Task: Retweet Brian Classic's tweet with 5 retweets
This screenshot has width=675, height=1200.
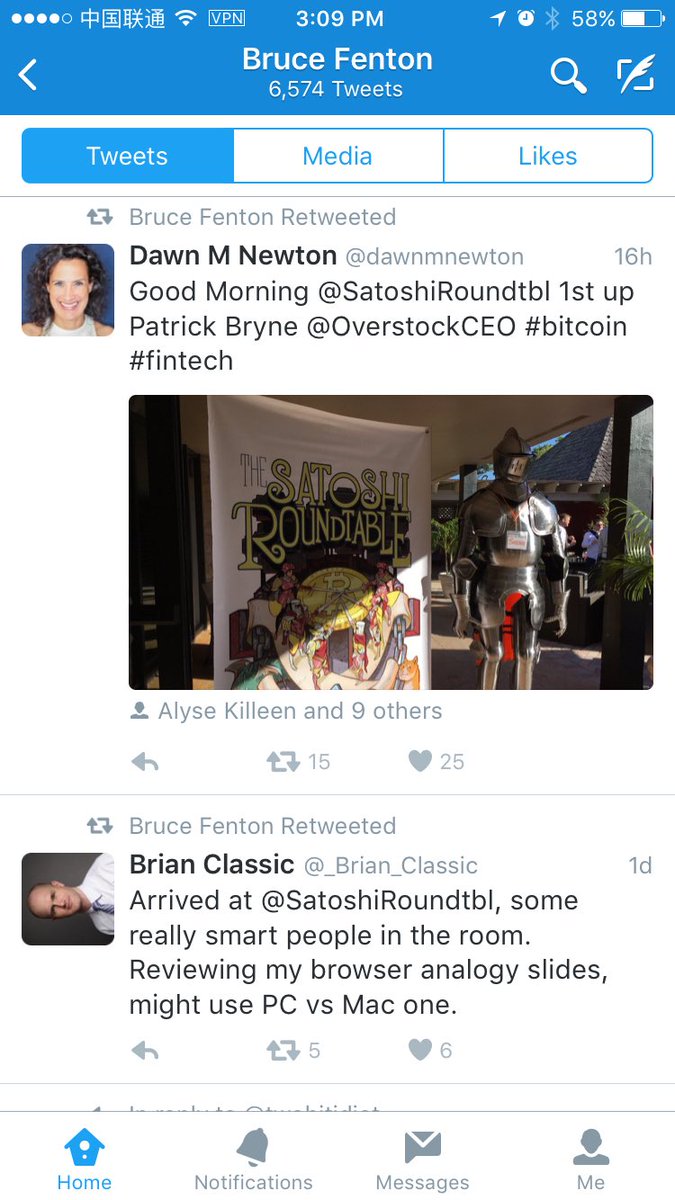Action: 283,1050
